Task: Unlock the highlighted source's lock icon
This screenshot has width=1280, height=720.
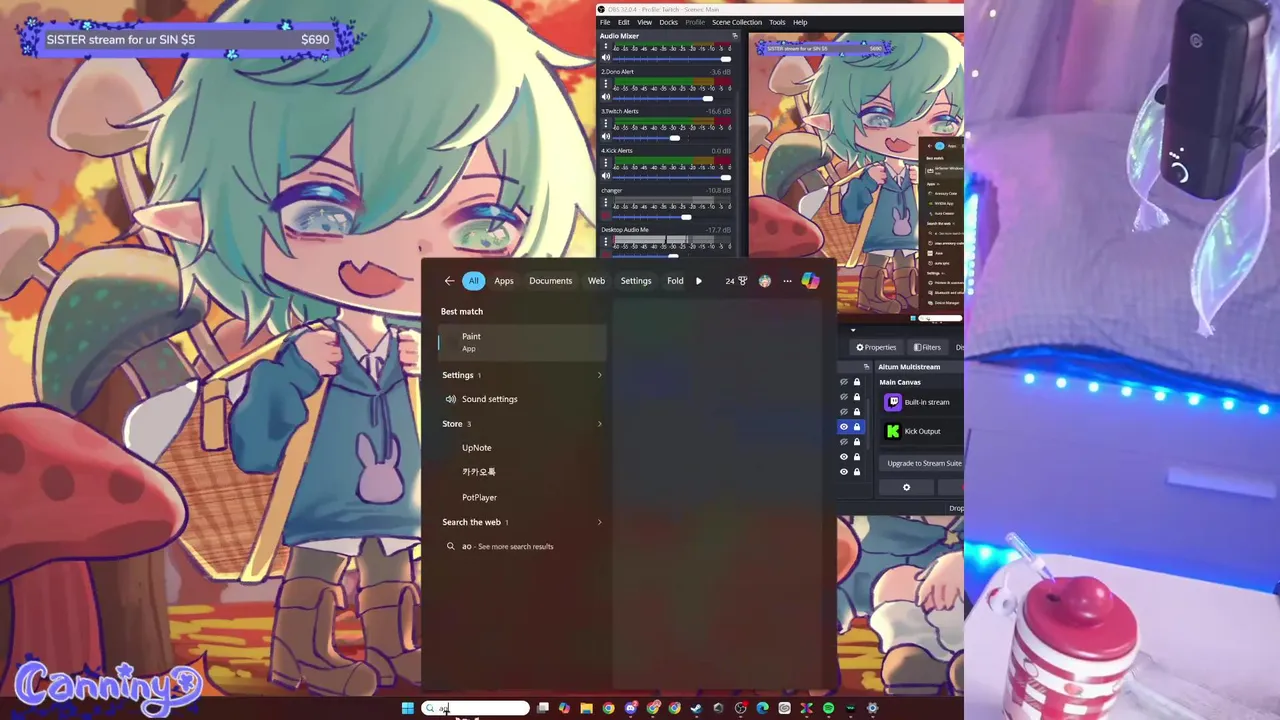Action: coord(857,427)
